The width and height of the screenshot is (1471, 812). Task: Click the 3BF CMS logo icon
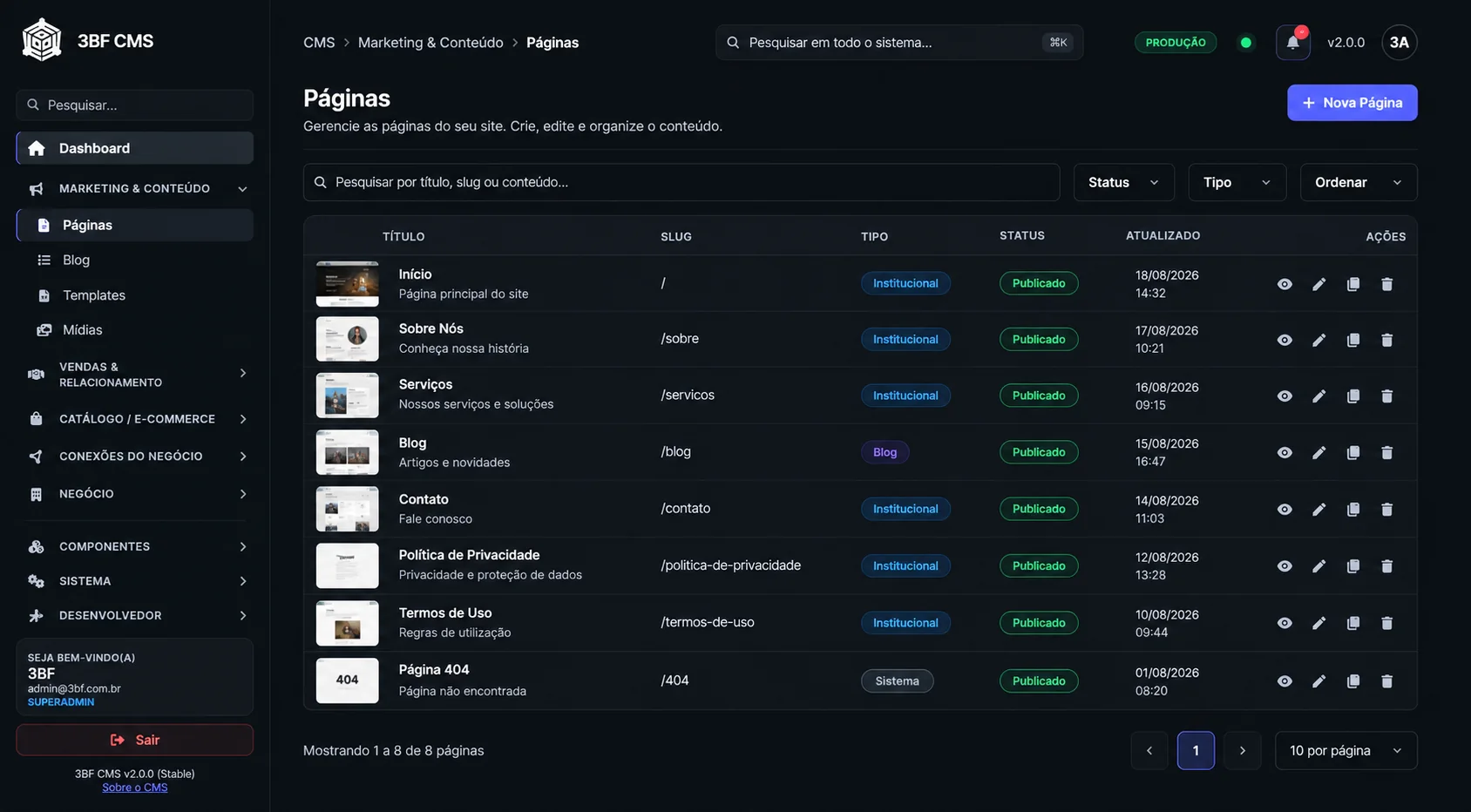42,40
